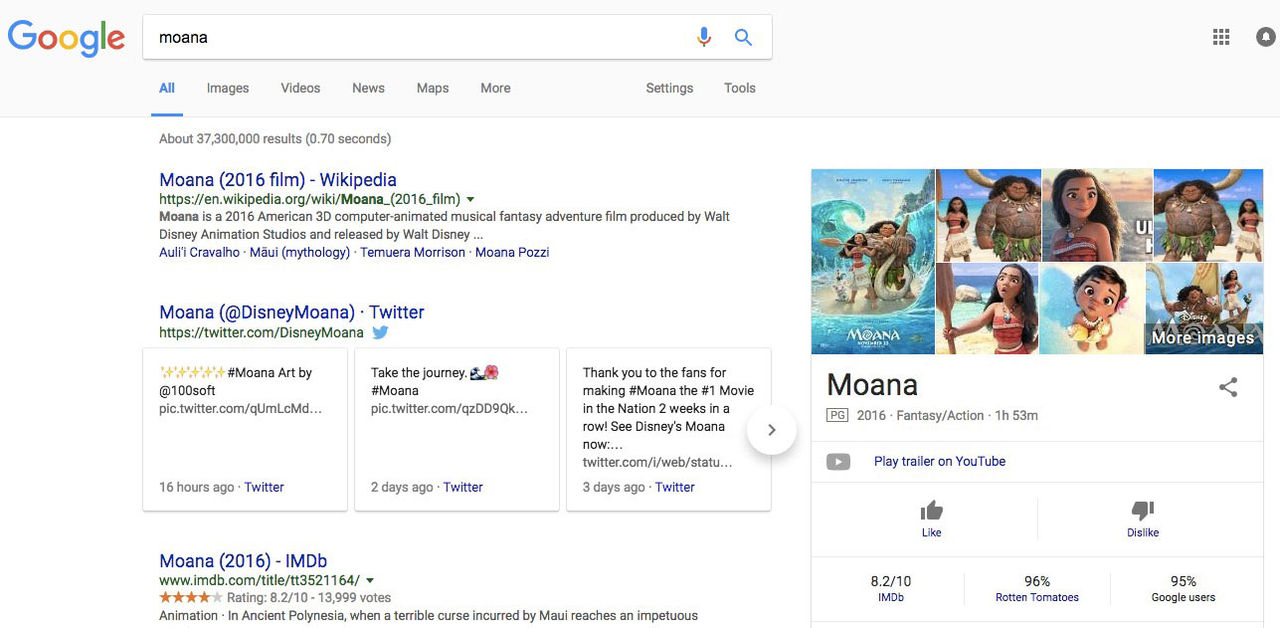Click the blue search magnifier icon

point(743,37)
